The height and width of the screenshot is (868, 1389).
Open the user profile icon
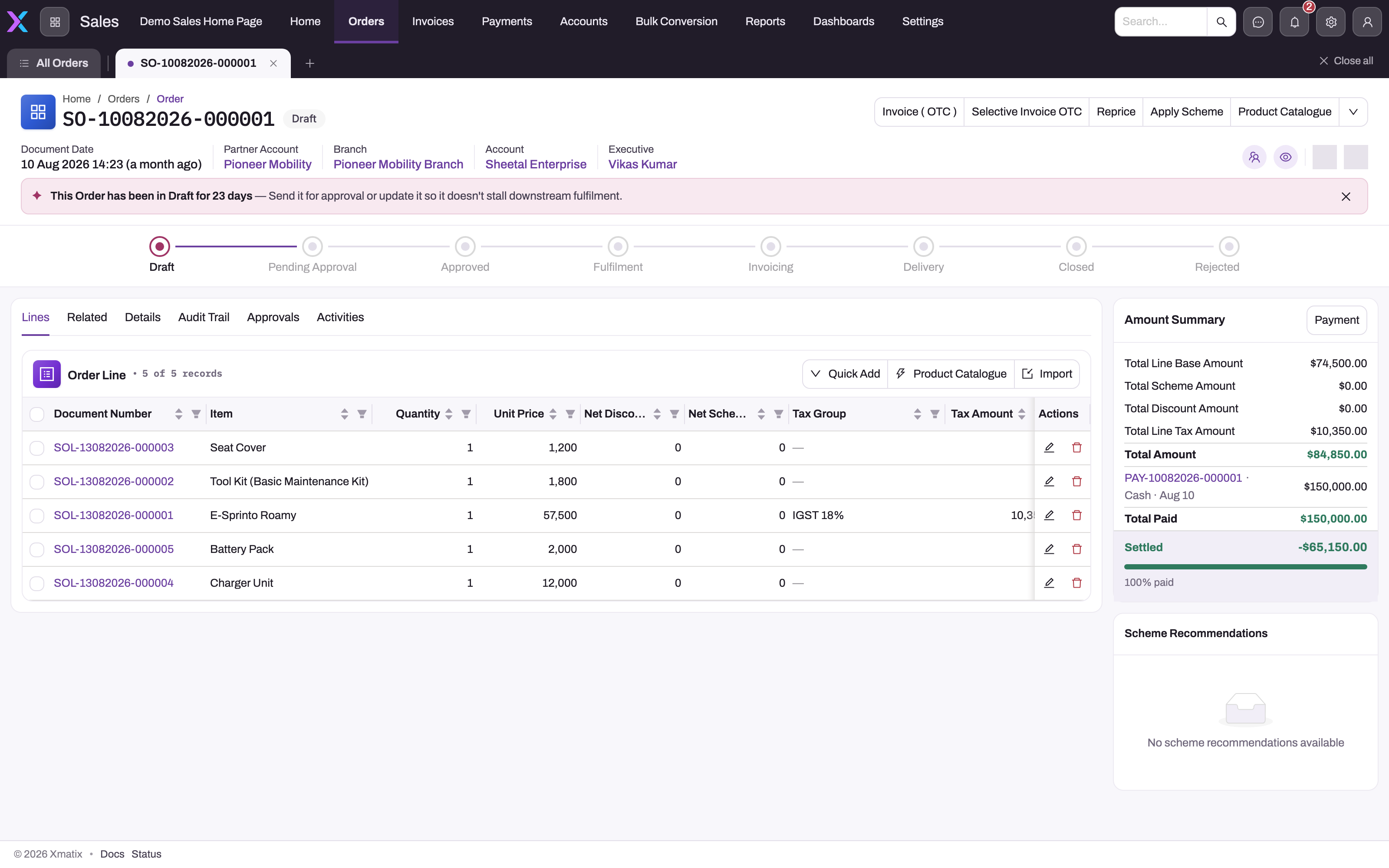(x=1367, y=22)
